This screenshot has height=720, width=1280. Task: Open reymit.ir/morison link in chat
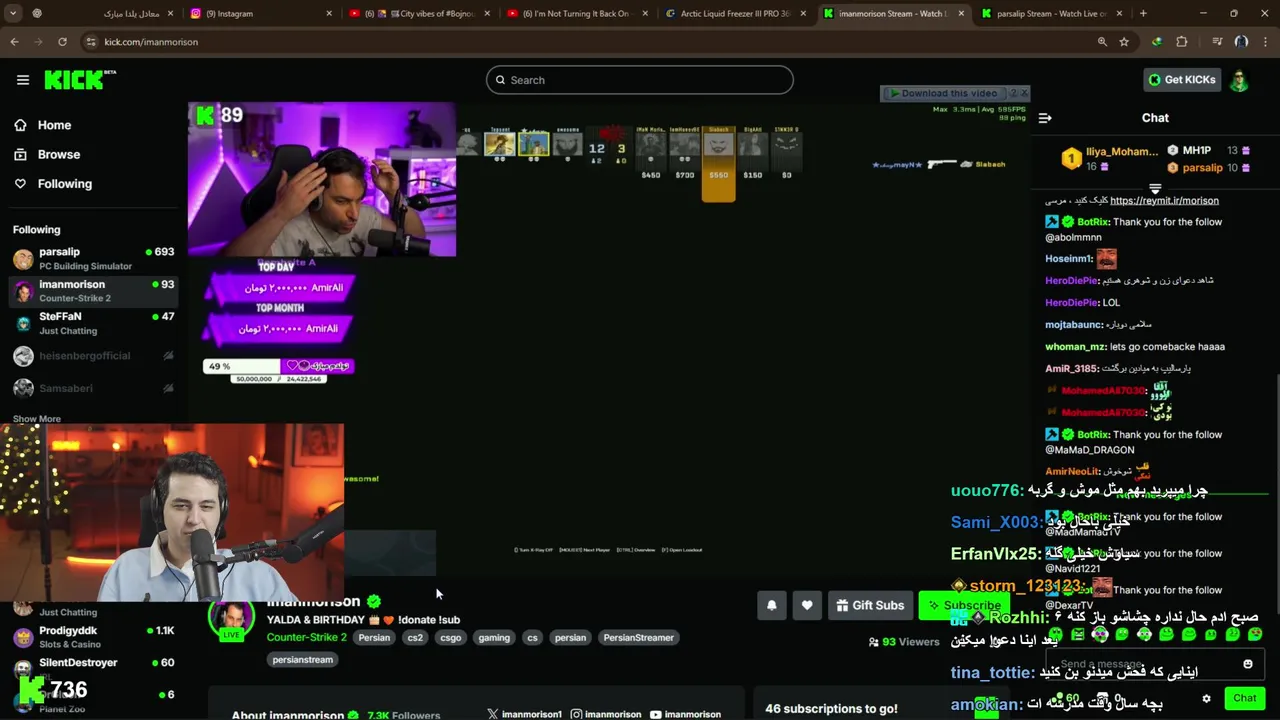(1164, 200)
